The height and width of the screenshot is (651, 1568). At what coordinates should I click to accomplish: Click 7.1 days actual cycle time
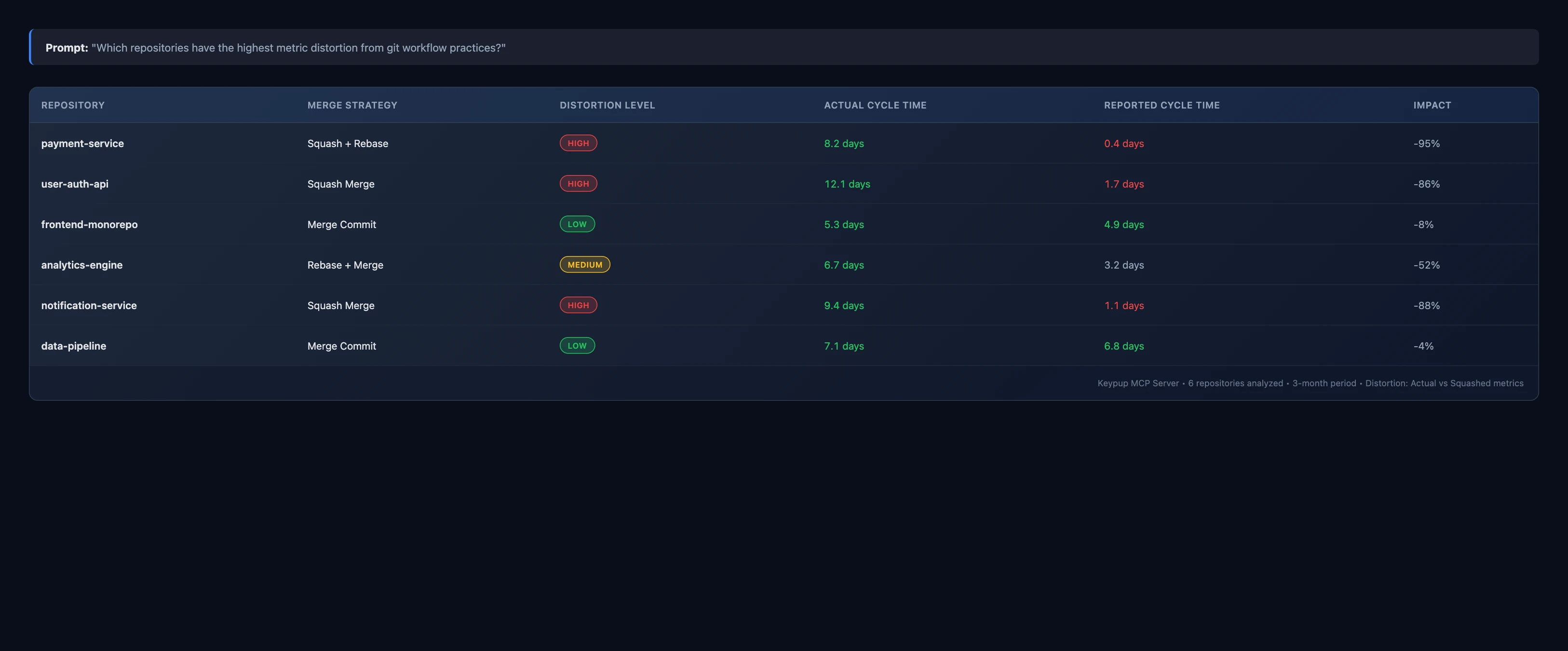(x=844, y=346)
